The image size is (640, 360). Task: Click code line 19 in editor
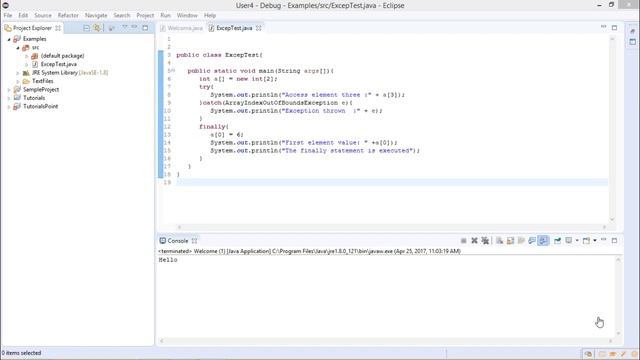tap(392, 182)
